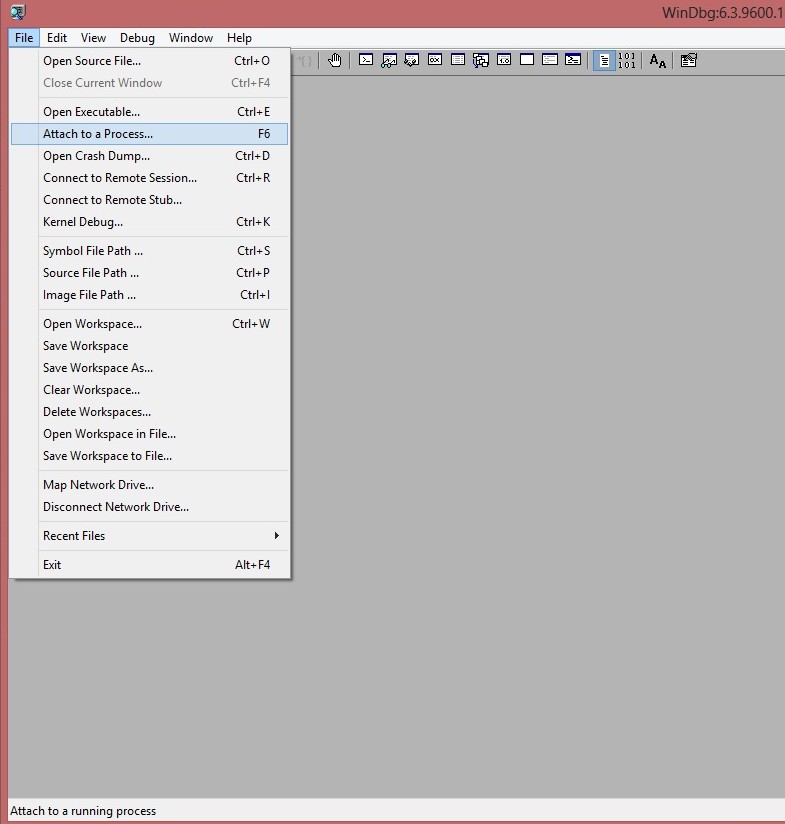The image size is (785, 824).
Task: Click the breakpoint hand icon in toolbar
Action: (x=335, y=60)
